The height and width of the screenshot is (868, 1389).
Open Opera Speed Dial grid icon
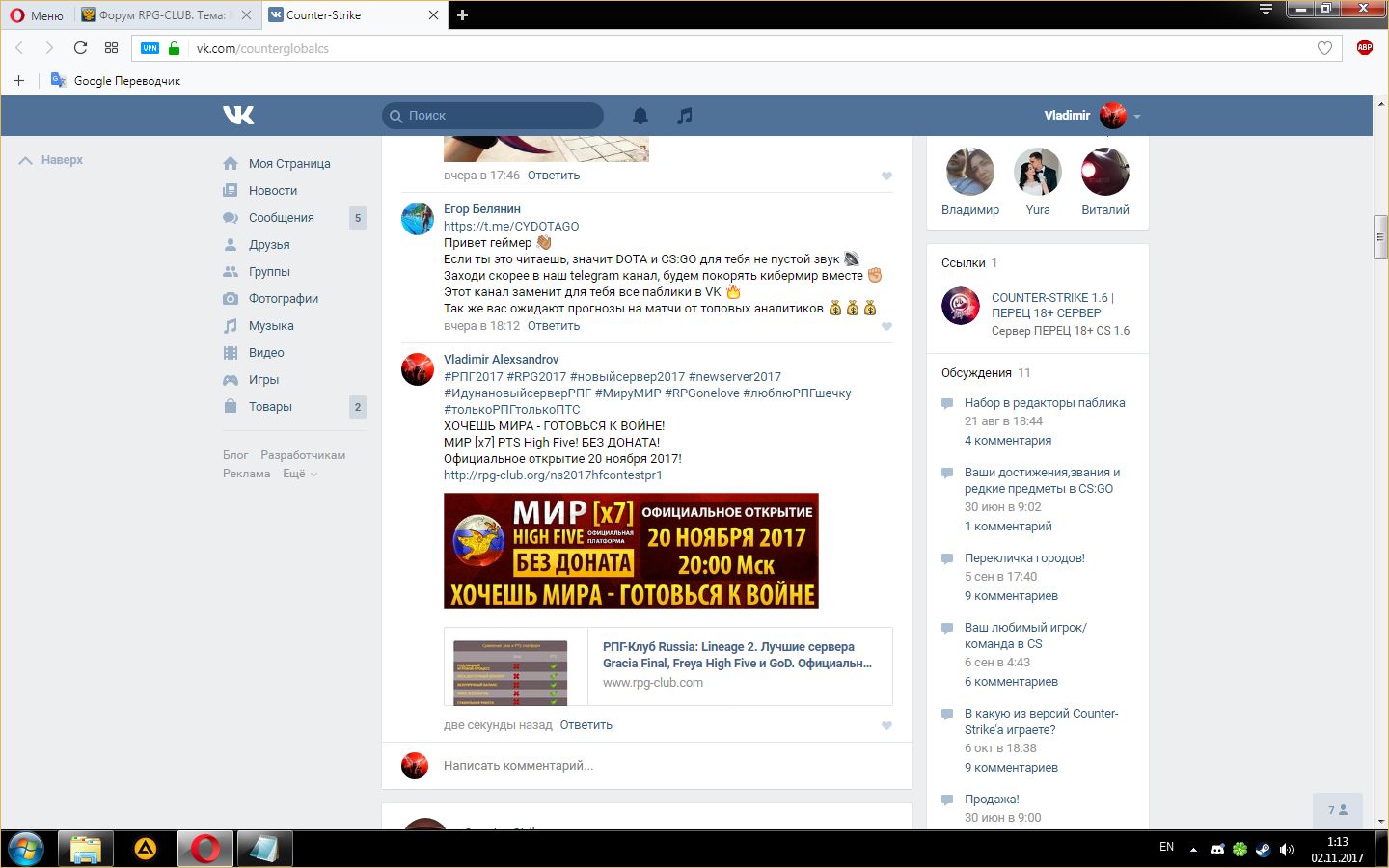[x=111, y=48]
